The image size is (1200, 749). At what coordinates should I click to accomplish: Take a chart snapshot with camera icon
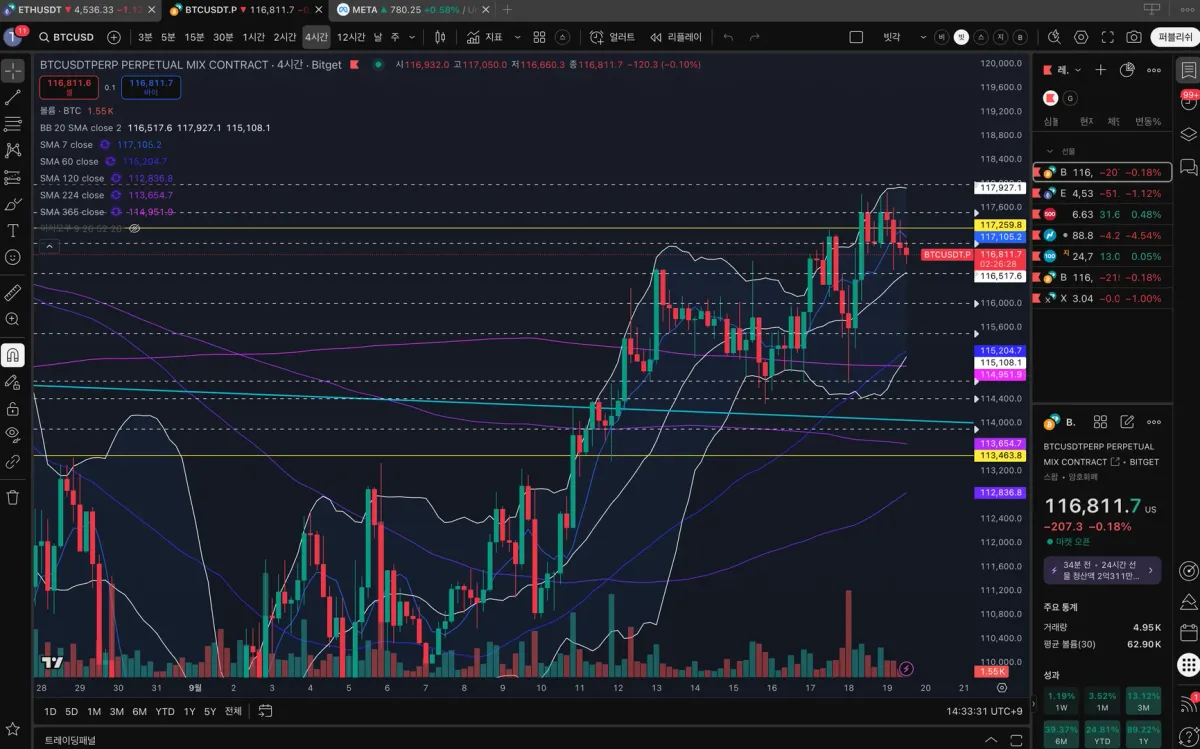coord(1134,37)
